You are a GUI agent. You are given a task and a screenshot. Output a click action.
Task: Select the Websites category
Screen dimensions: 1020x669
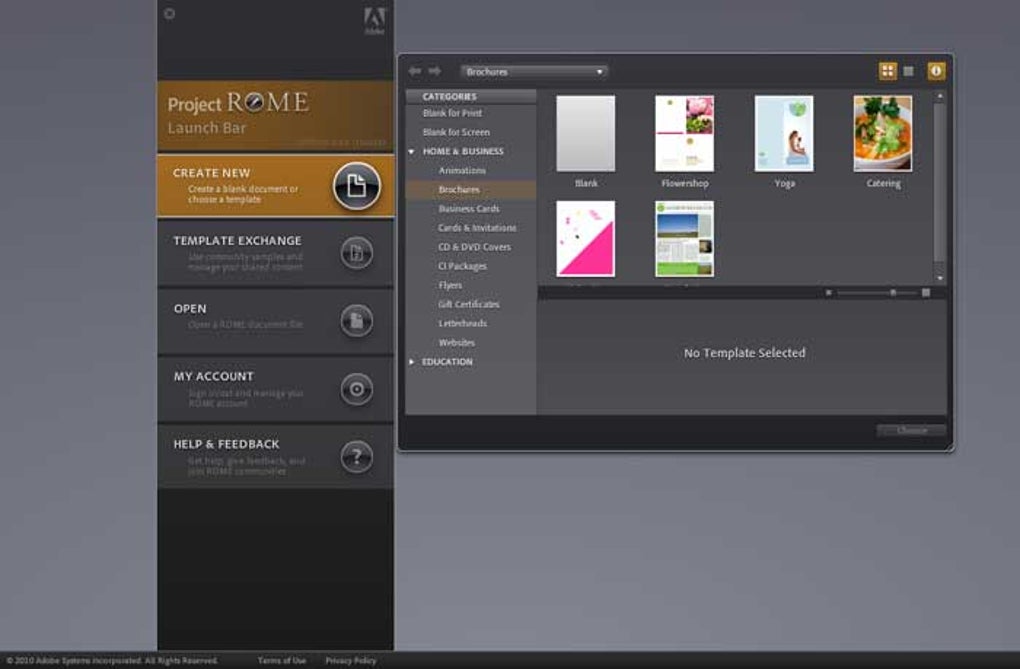coord(457,343)
